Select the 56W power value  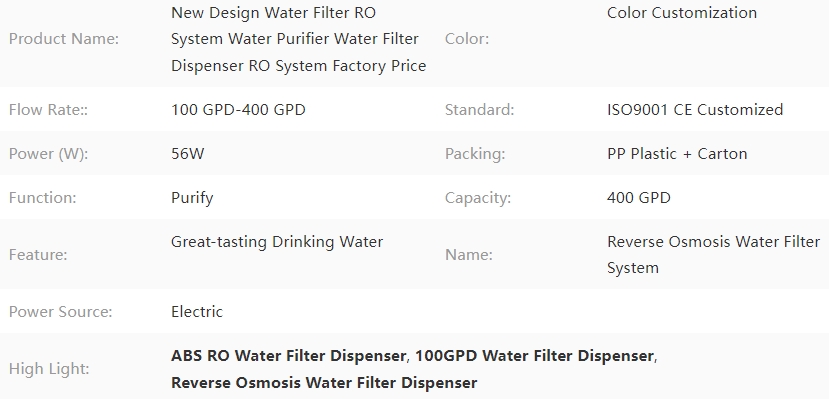pos(188,153)
